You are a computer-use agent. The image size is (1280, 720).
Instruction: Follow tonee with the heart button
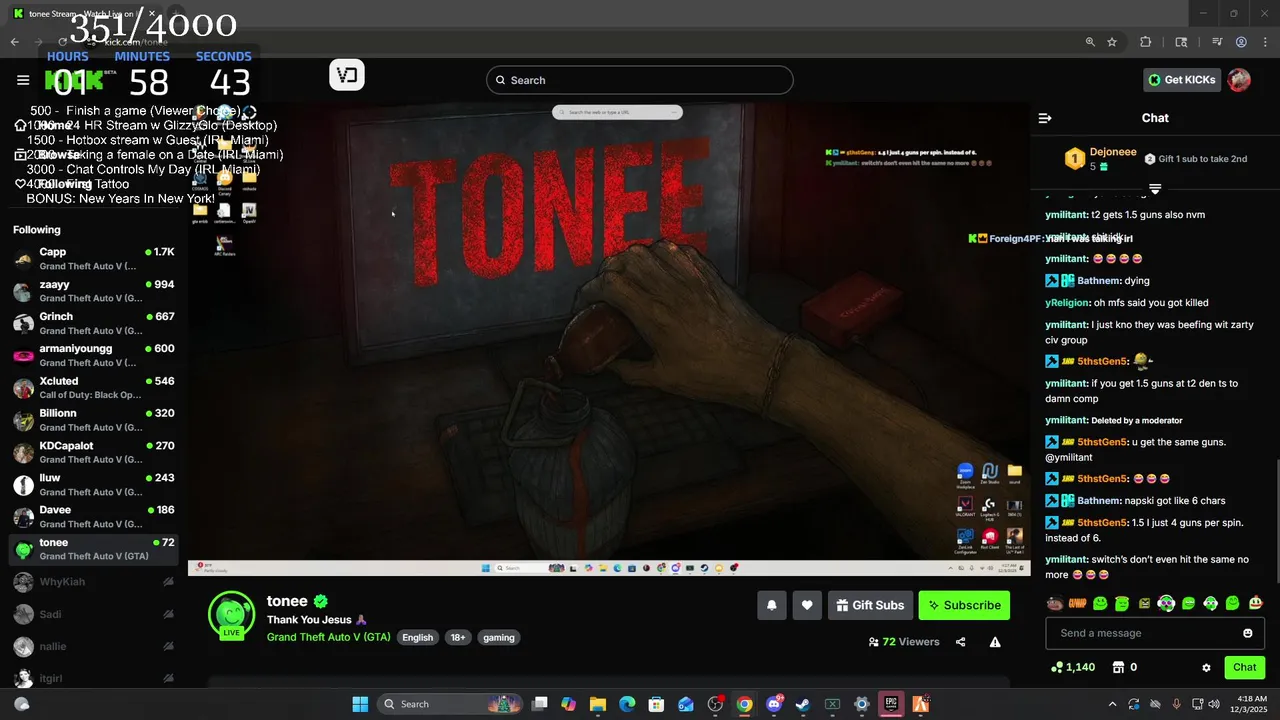coord(807,605)
